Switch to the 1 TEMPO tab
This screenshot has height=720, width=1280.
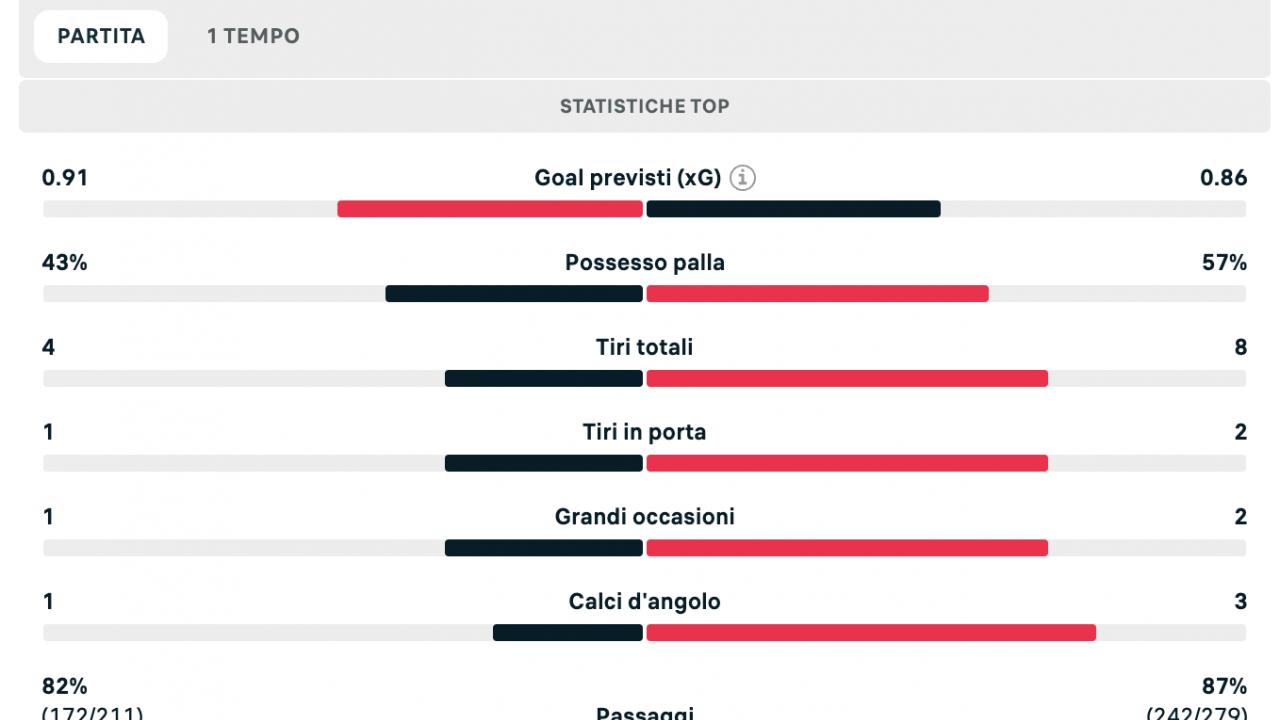pyautogui.click(x=253, y=36)
